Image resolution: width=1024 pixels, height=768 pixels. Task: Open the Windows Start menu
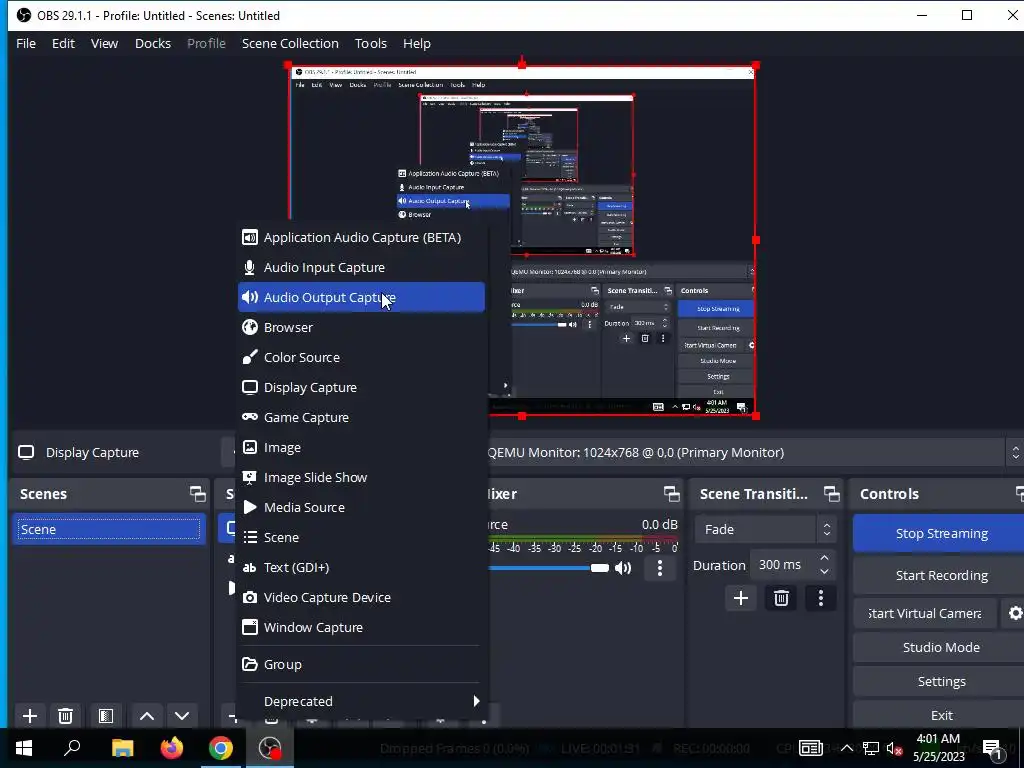(24, 748)
